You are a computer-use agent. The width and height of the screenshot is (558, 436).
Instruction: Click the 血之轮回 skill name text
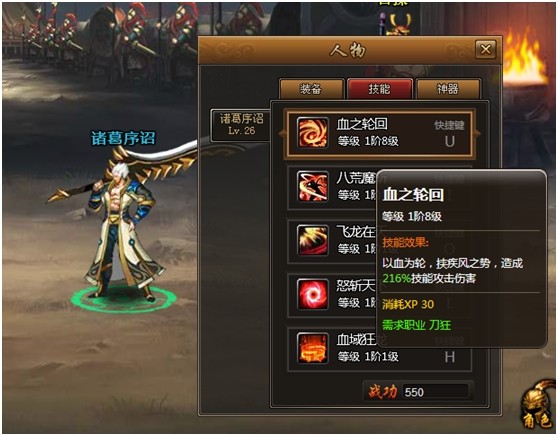pyautogui.click(x=362, y=124)
